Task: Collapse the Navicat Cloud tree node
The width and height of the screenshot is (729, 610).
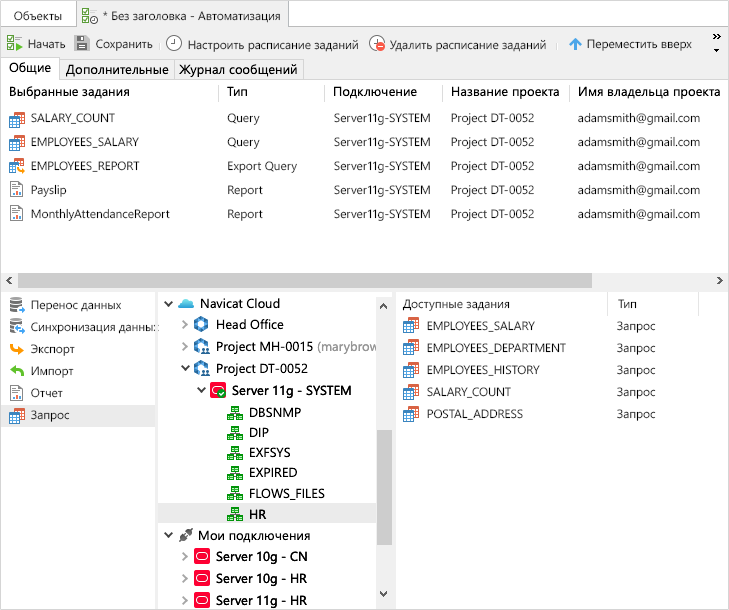Action: [167, 304]
